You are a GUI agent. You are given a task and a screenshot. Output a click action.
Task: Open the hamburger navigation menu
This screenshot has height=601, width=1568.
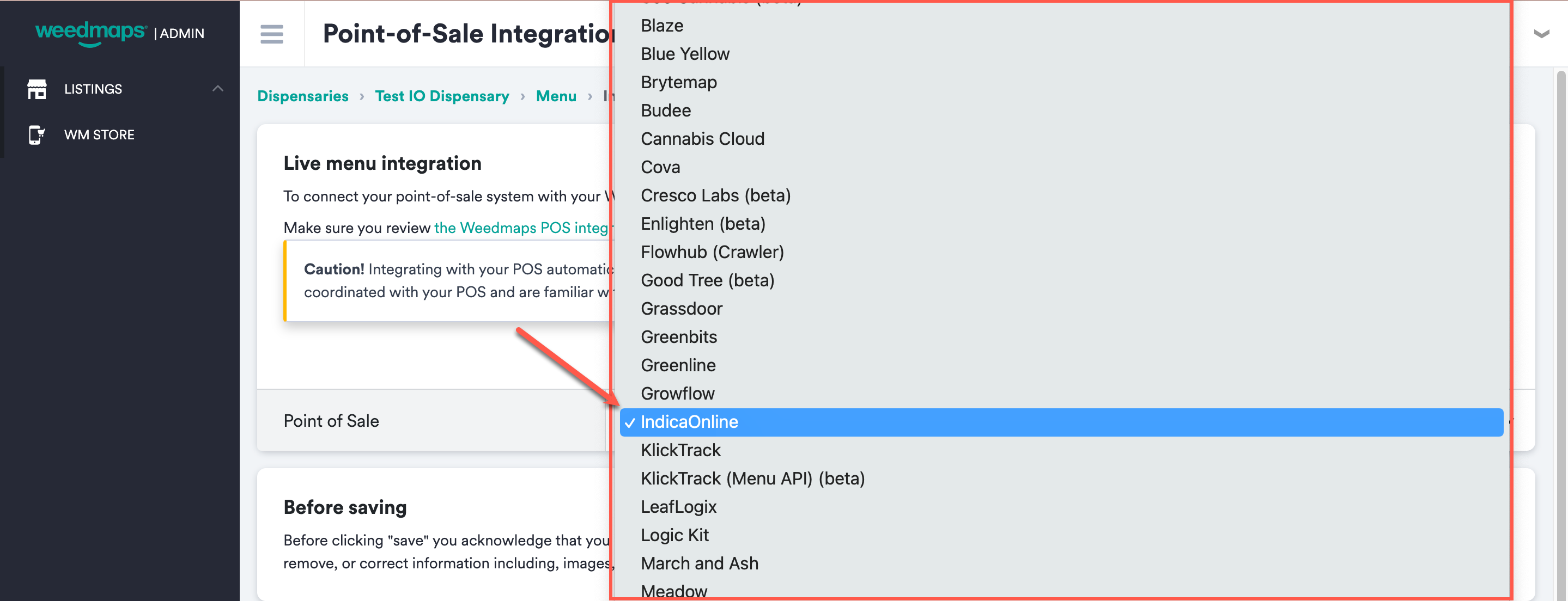271,35
